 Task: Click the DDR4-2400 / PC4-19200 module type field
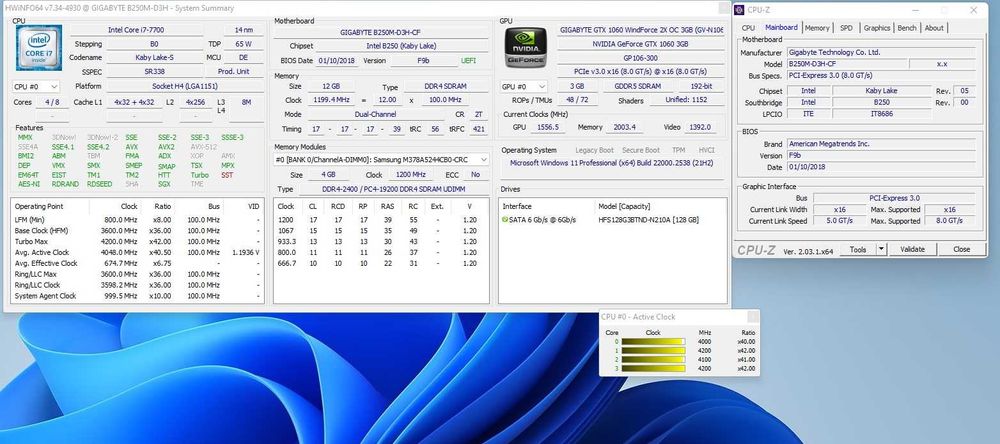tap(393, 189)
